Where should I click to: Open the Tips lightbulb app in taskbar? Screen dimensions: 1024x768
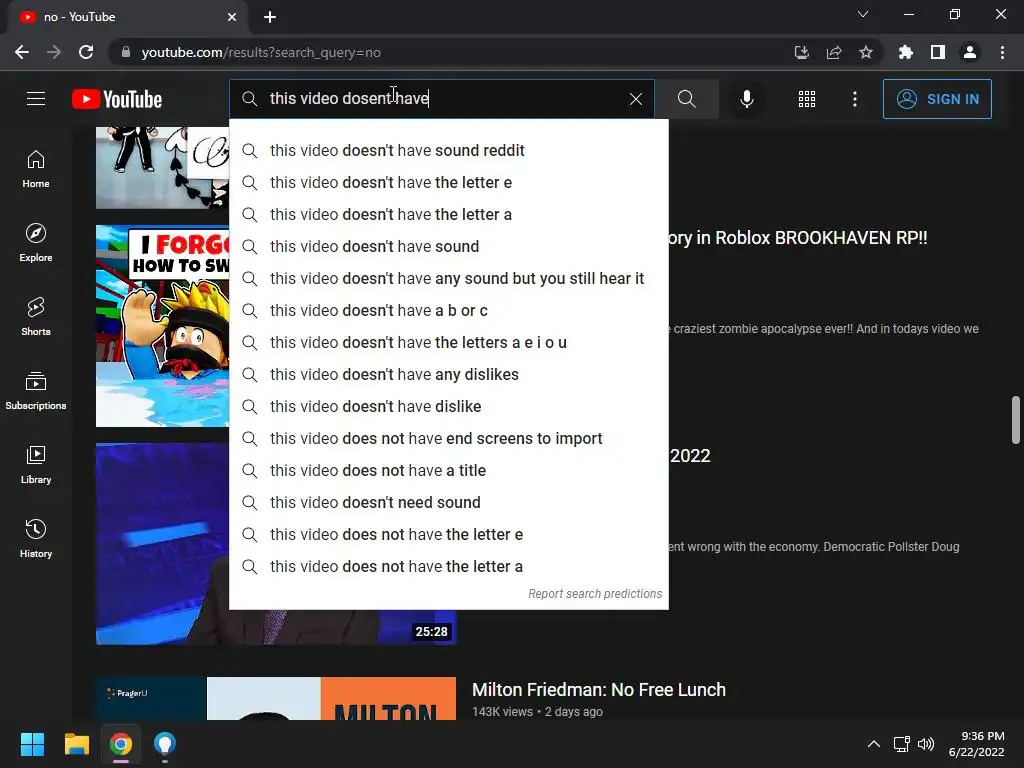165,744
